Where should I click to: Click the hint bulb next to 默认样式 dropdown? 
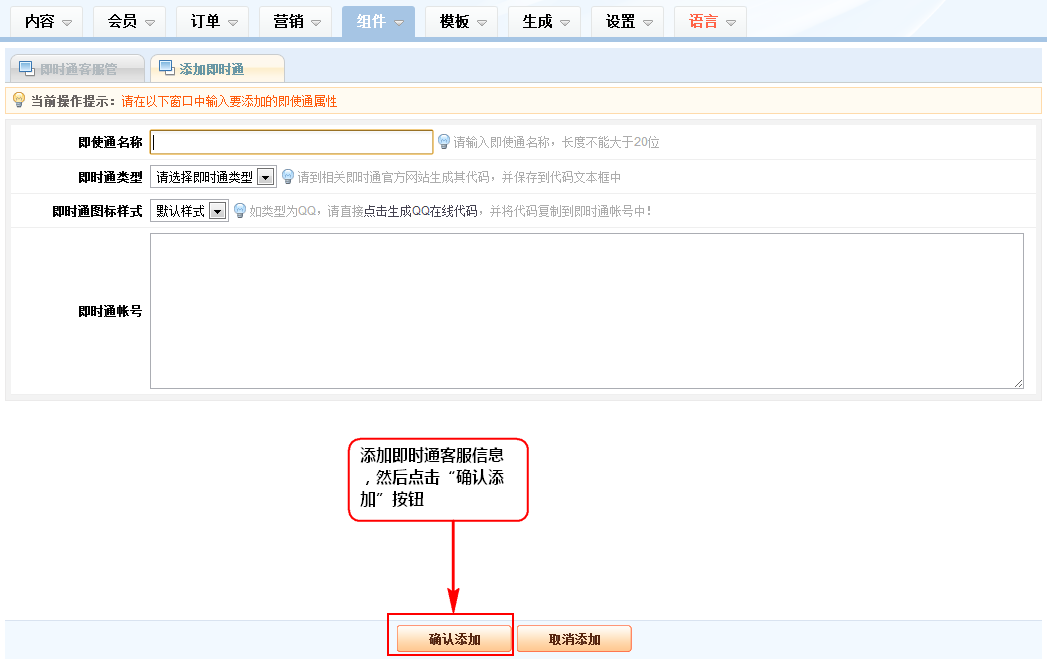[240, 211]
